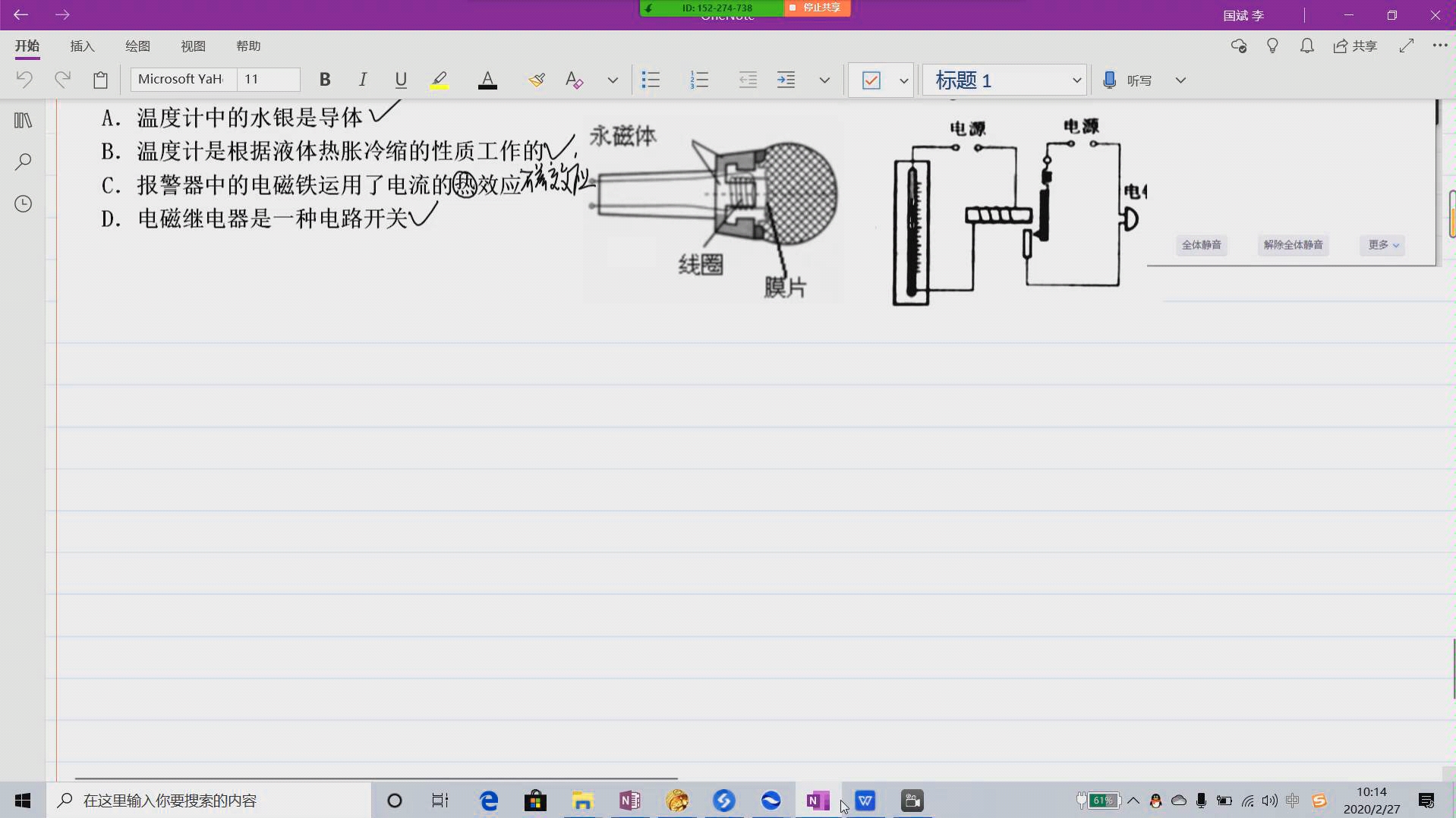Switch to the 插入 ribbon tab
The width and height of the screenshot is (1456, 818).
[81, 46]
